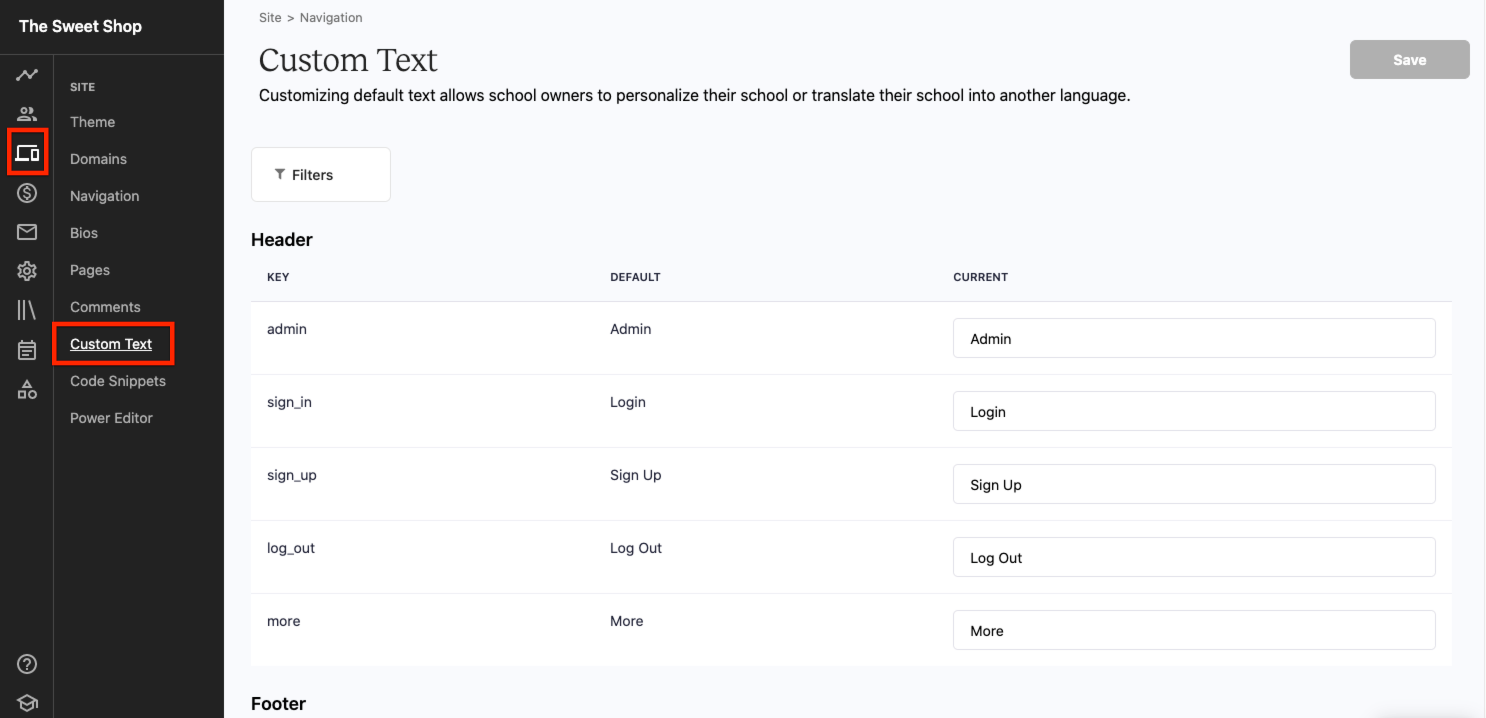Open Power Editor in Site menu

pyautogui.click(x=111, y=418)
